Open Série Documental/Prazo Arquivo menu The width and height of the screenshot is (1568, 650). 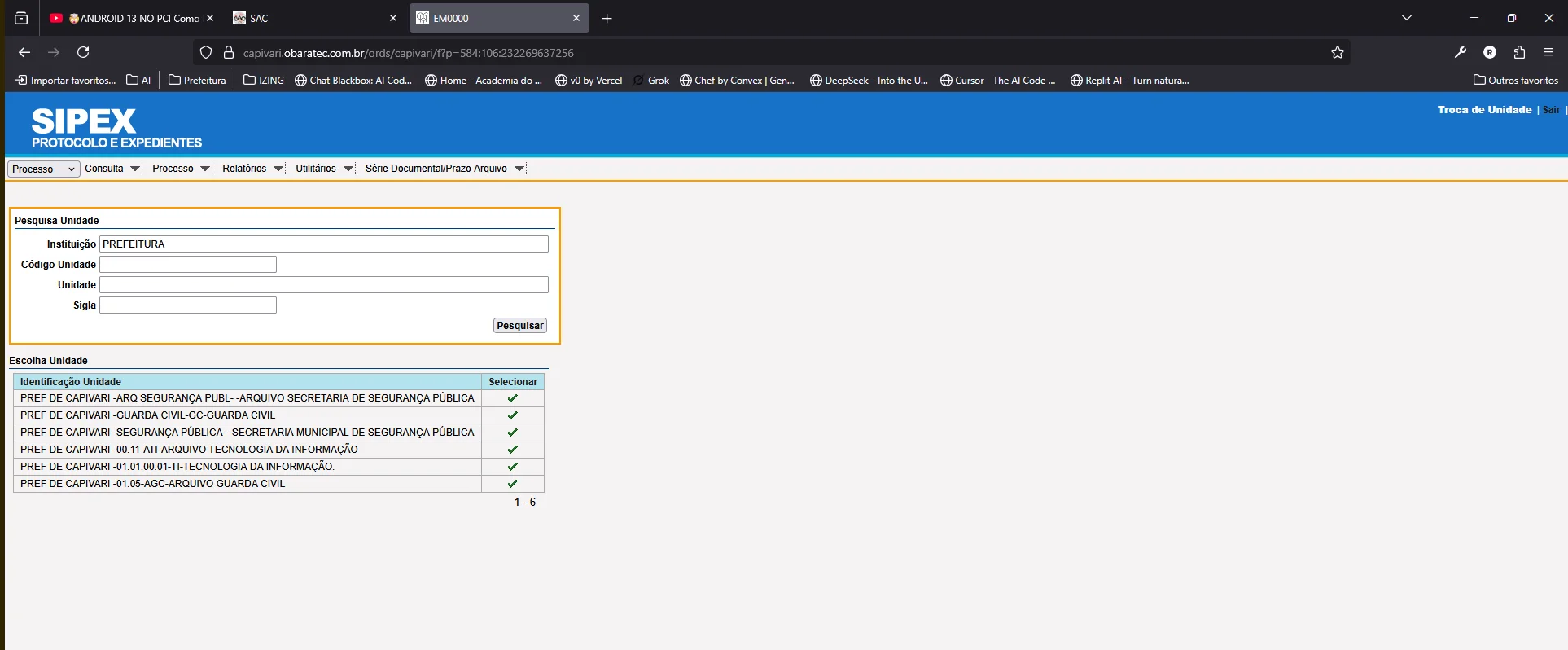[x=444, y=169]
